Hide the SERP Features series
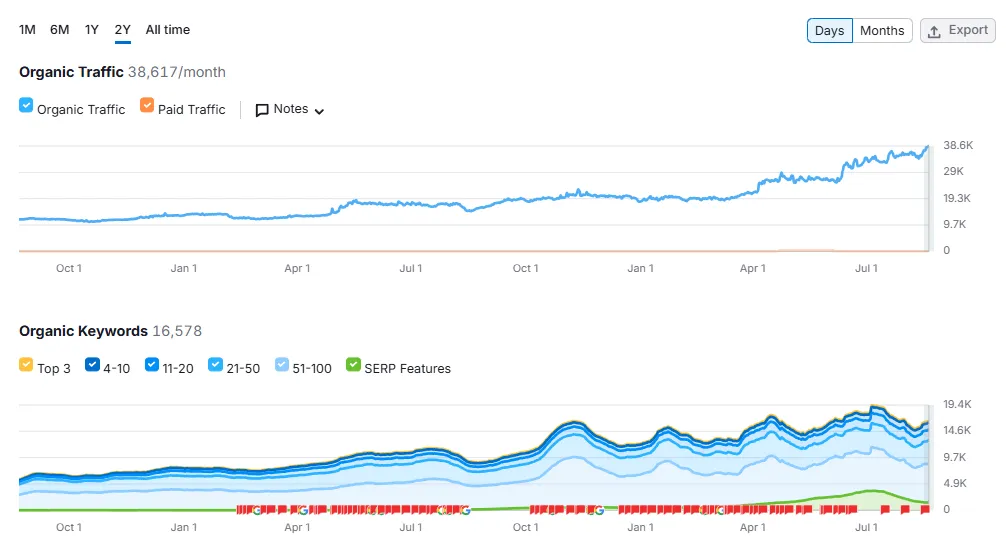This screenshot has width=1006, height=542. [x=353, y=365]
